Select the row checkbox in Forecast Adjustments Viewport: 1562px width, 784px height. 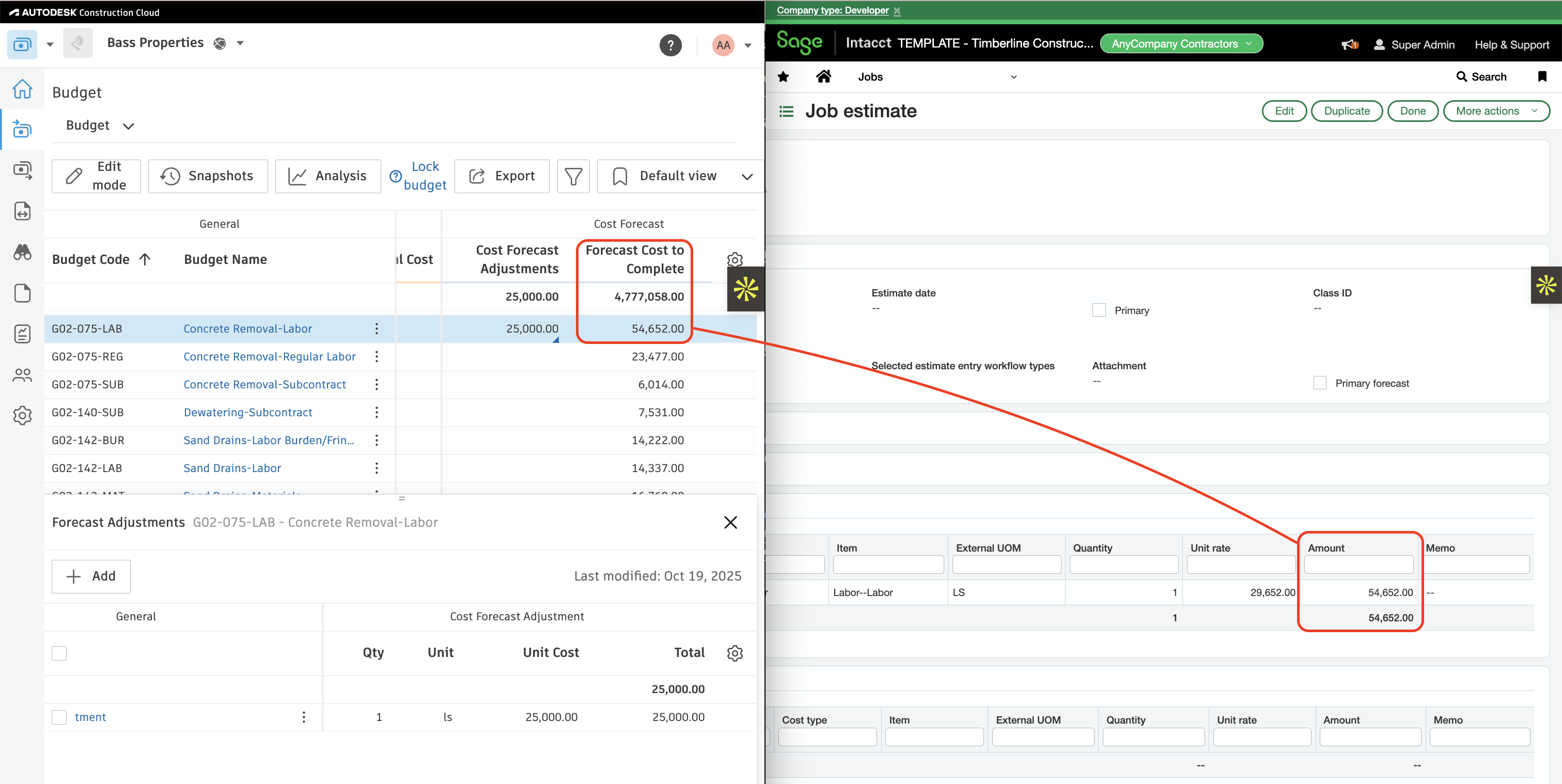(x=59, y=717)
